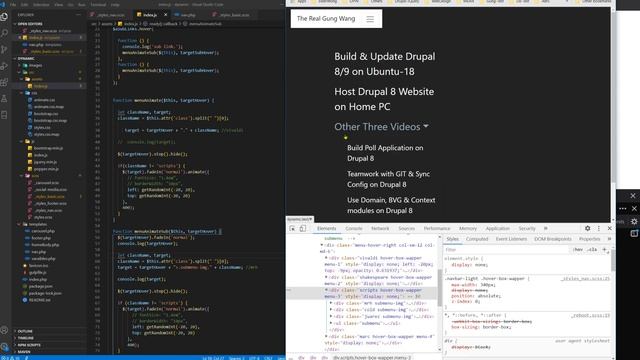Viewport: 640px width, 360px height.
Task: Open the Extensions view
Action: pyautogui.click(x=4, y=82)
